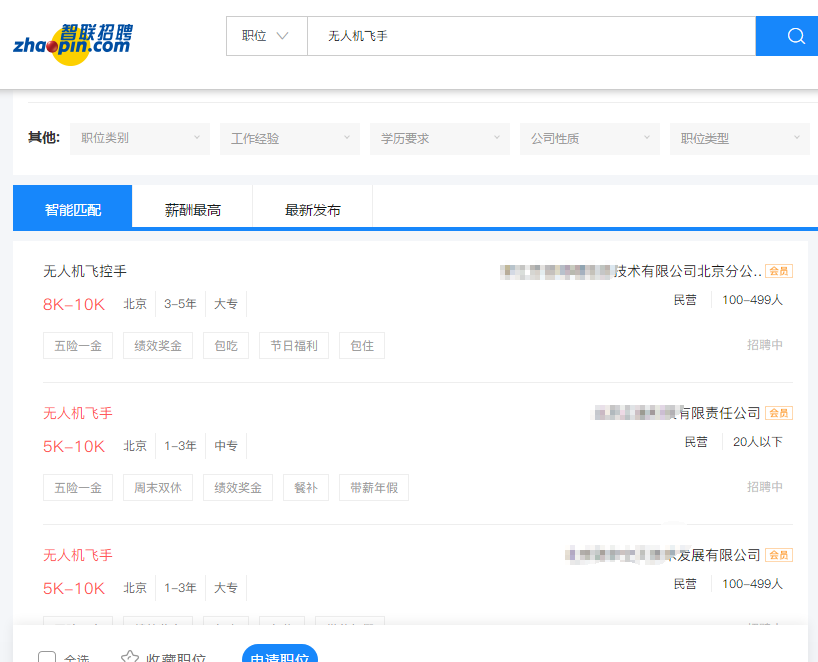818x662 pixels.
Task: Click the Zhaopin logo
Action: click(x=72, y=44)
